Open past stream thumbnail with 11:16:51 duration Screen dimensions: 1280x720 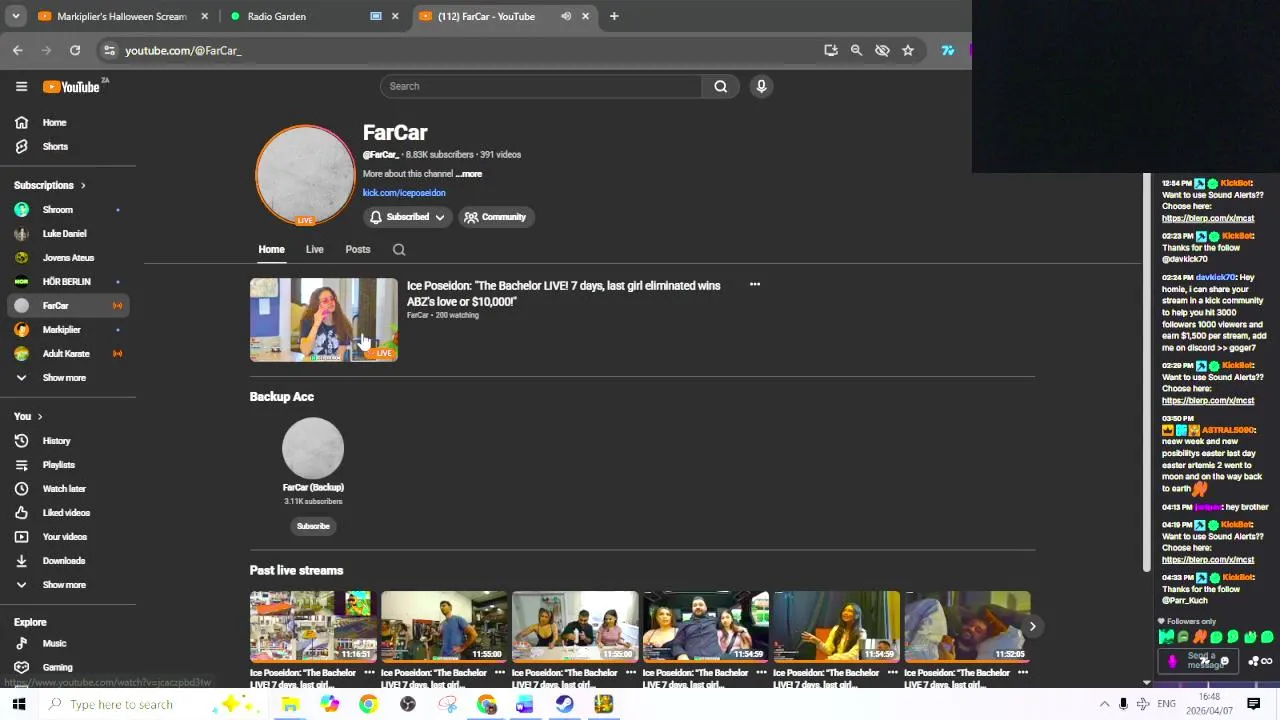(x=313, y=627)
